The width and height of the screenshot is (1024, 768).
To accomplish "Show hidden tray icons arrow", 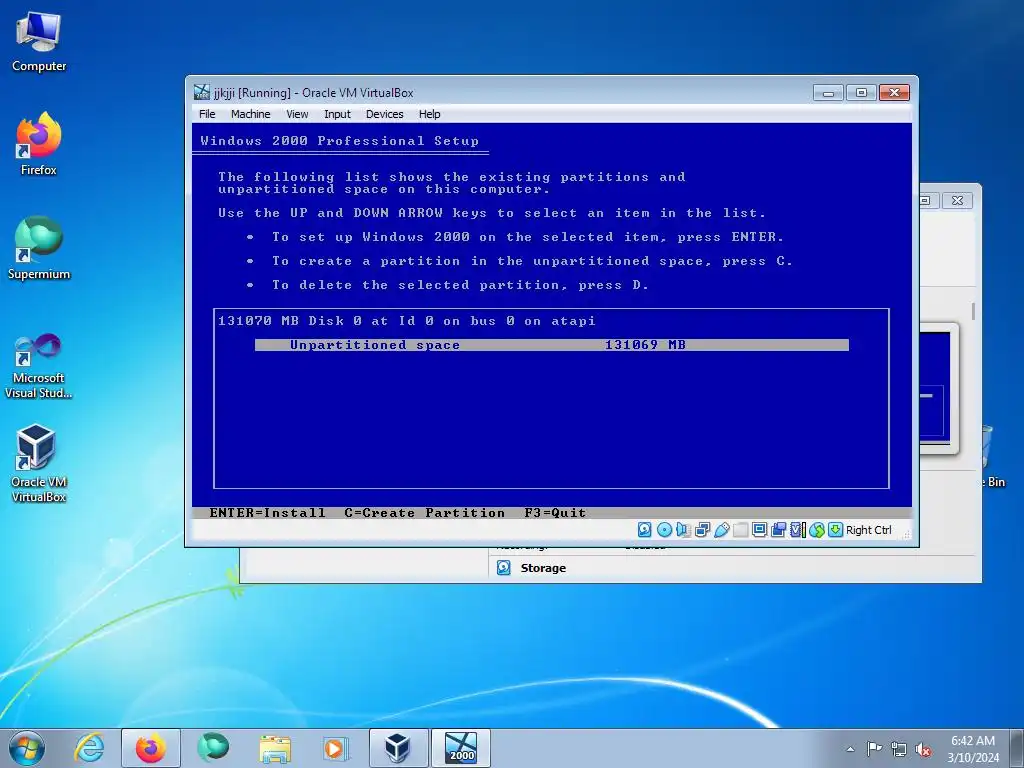I will [x=850, y=749].
